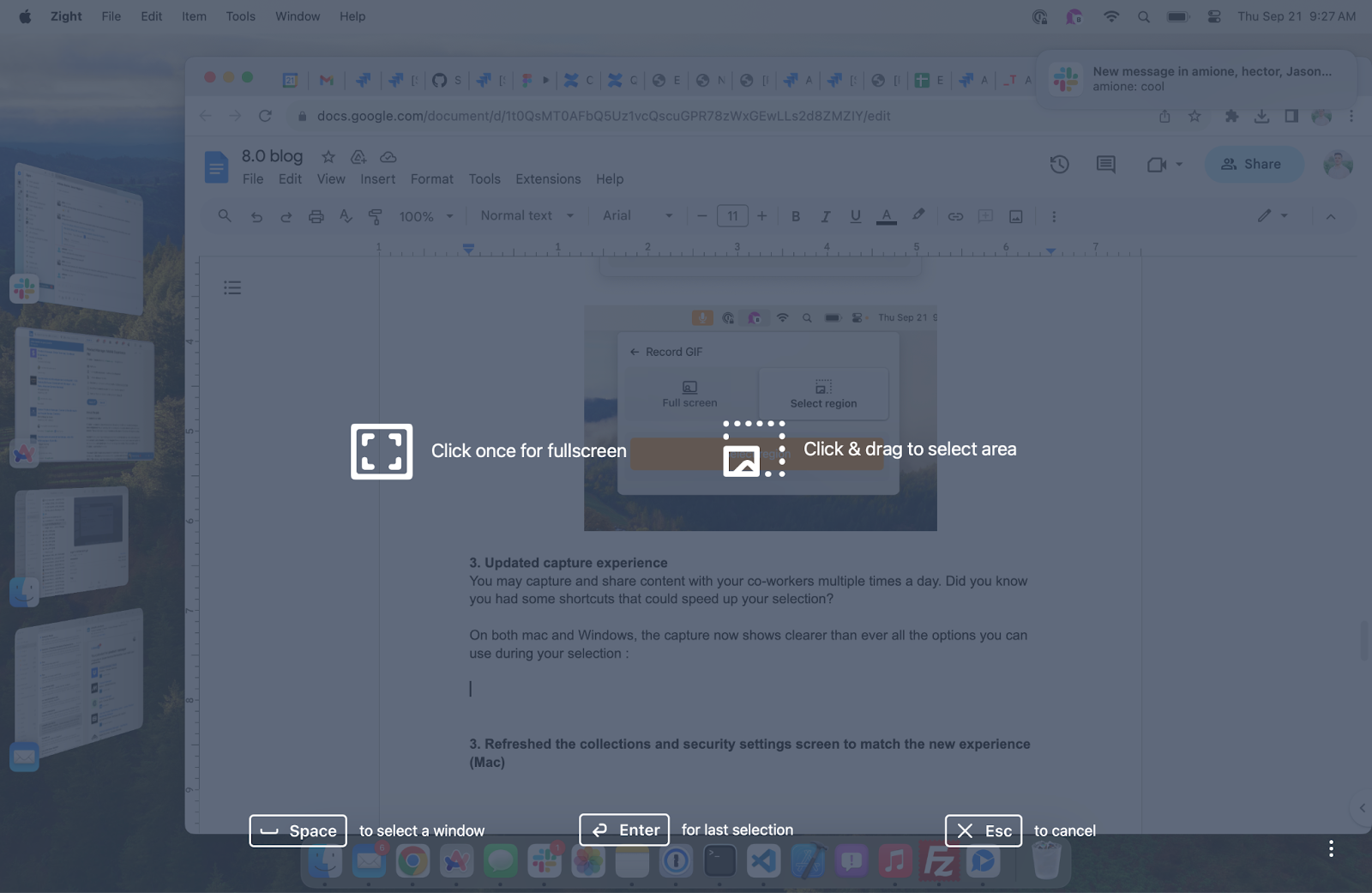The image size is (1372, 893).
Task: Collapse the Docs menus with chevron
Action: [x=1331, y=217]
